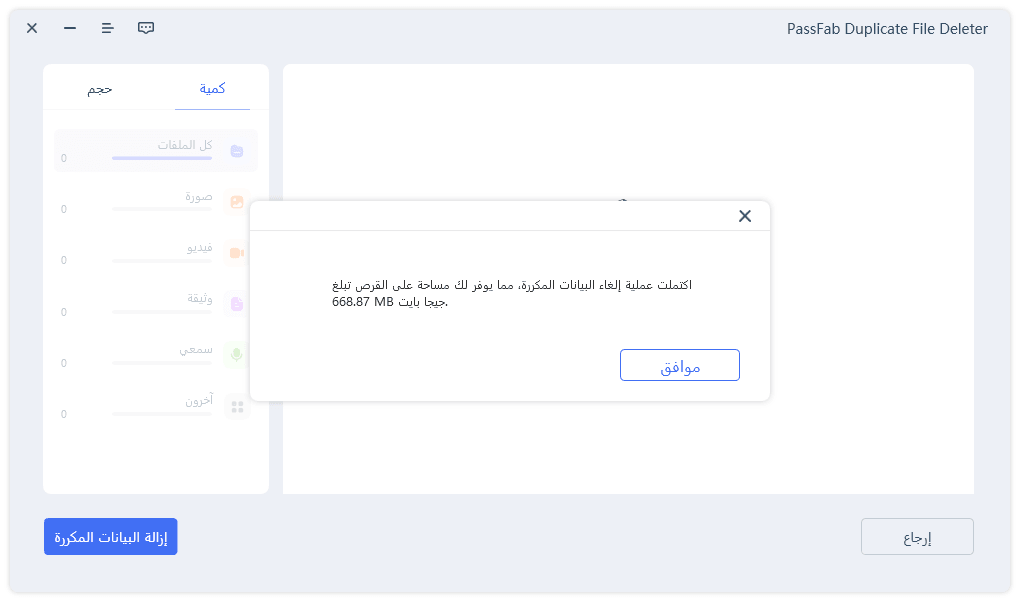The width and height of the screenshot is (1020, 602).
Task: Click the آخرون grid icon for other files
Action: pyautogui.click(x=236, y=404)
